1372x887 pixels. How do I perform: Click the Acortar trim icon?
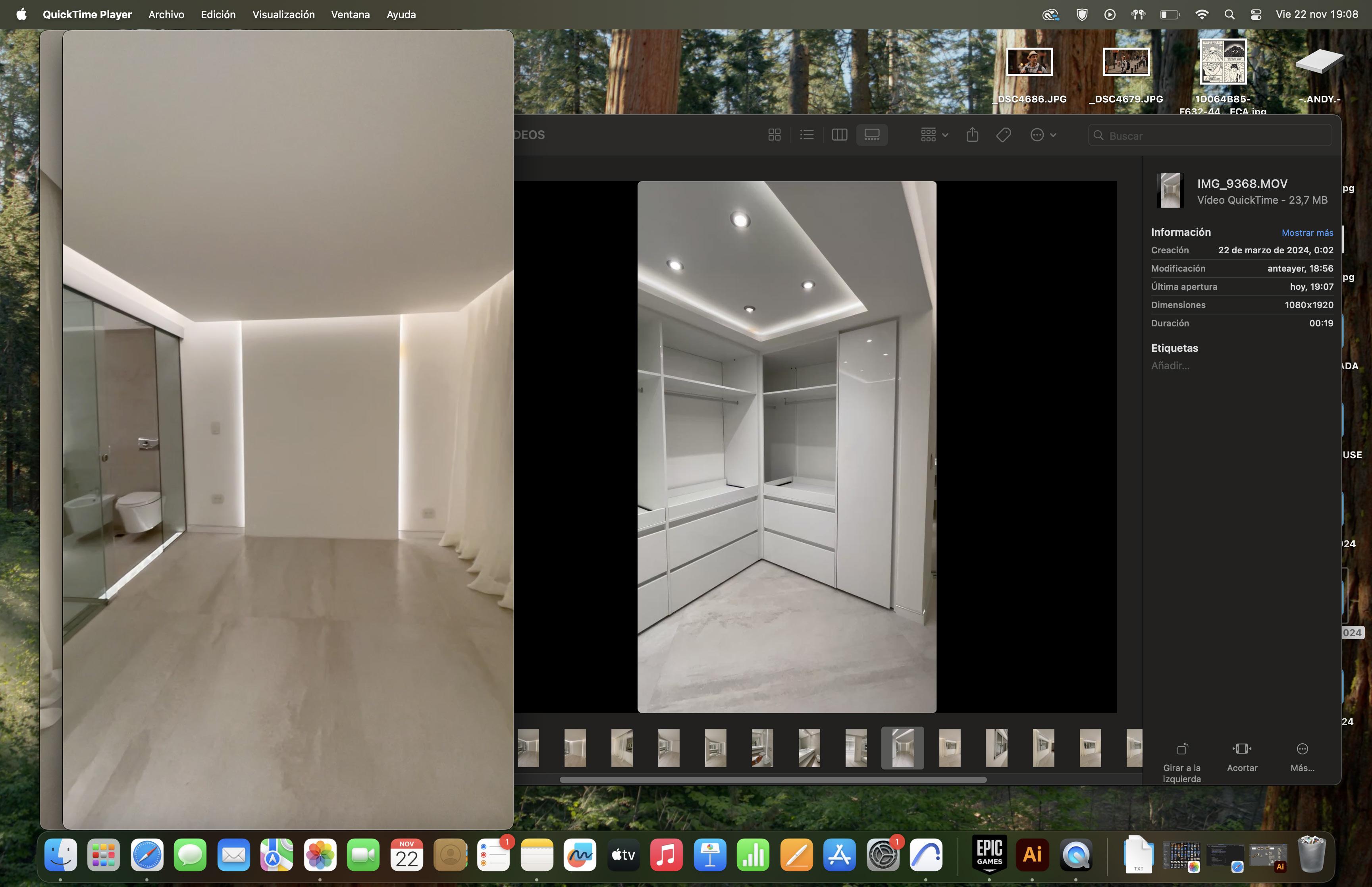click(1242, 749)
